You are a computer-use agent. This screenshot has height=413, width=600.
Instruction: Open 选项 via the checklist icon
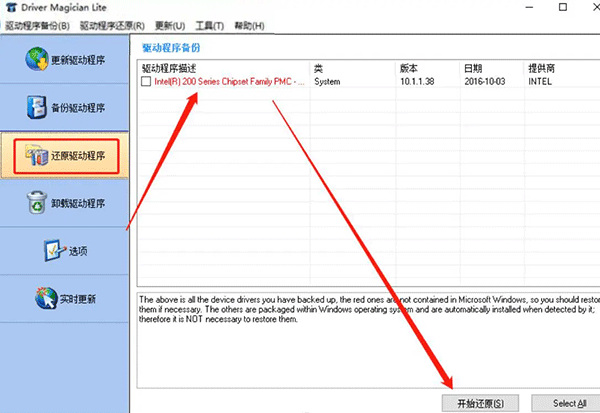point(52,250)
